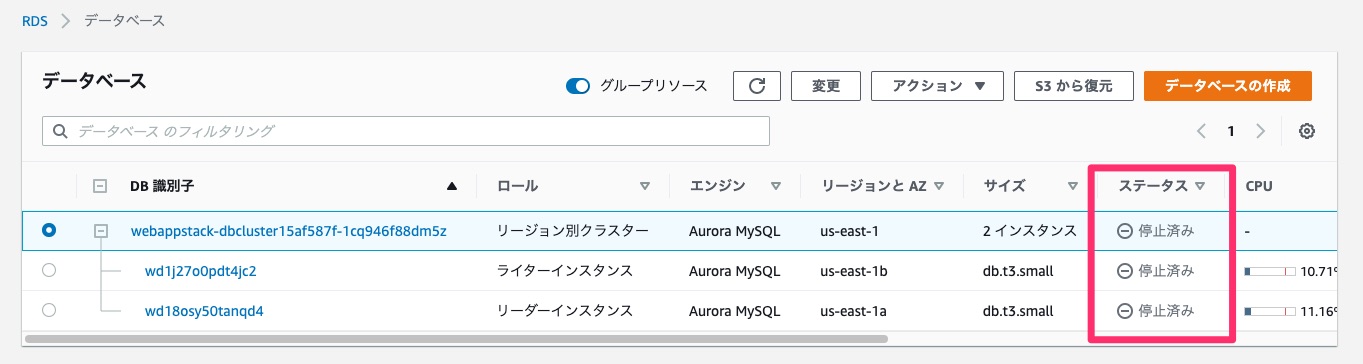Select radio button for webappstack-dbcluster row

[x=49, y=231]
